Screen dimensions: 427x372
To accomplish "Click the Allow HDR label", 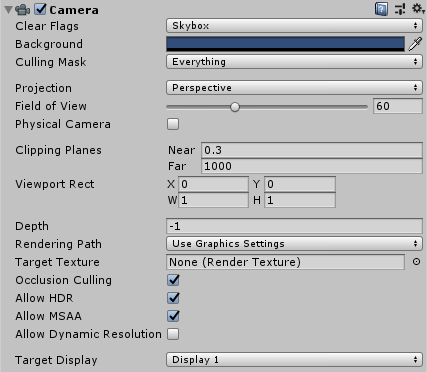I will (44, 298).
